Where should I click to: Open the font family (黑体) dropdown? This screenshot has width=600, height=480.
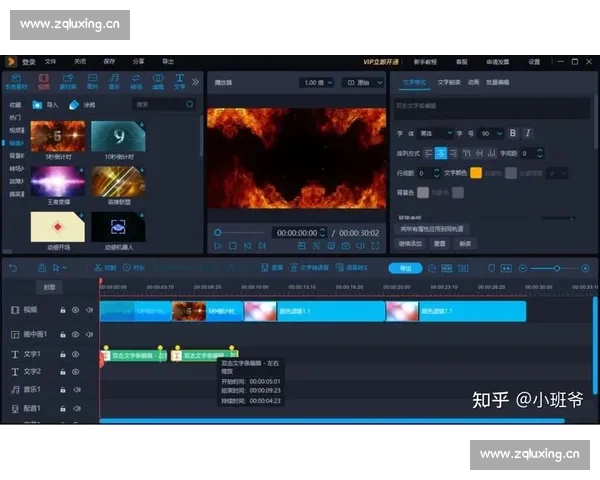(435, 133)
